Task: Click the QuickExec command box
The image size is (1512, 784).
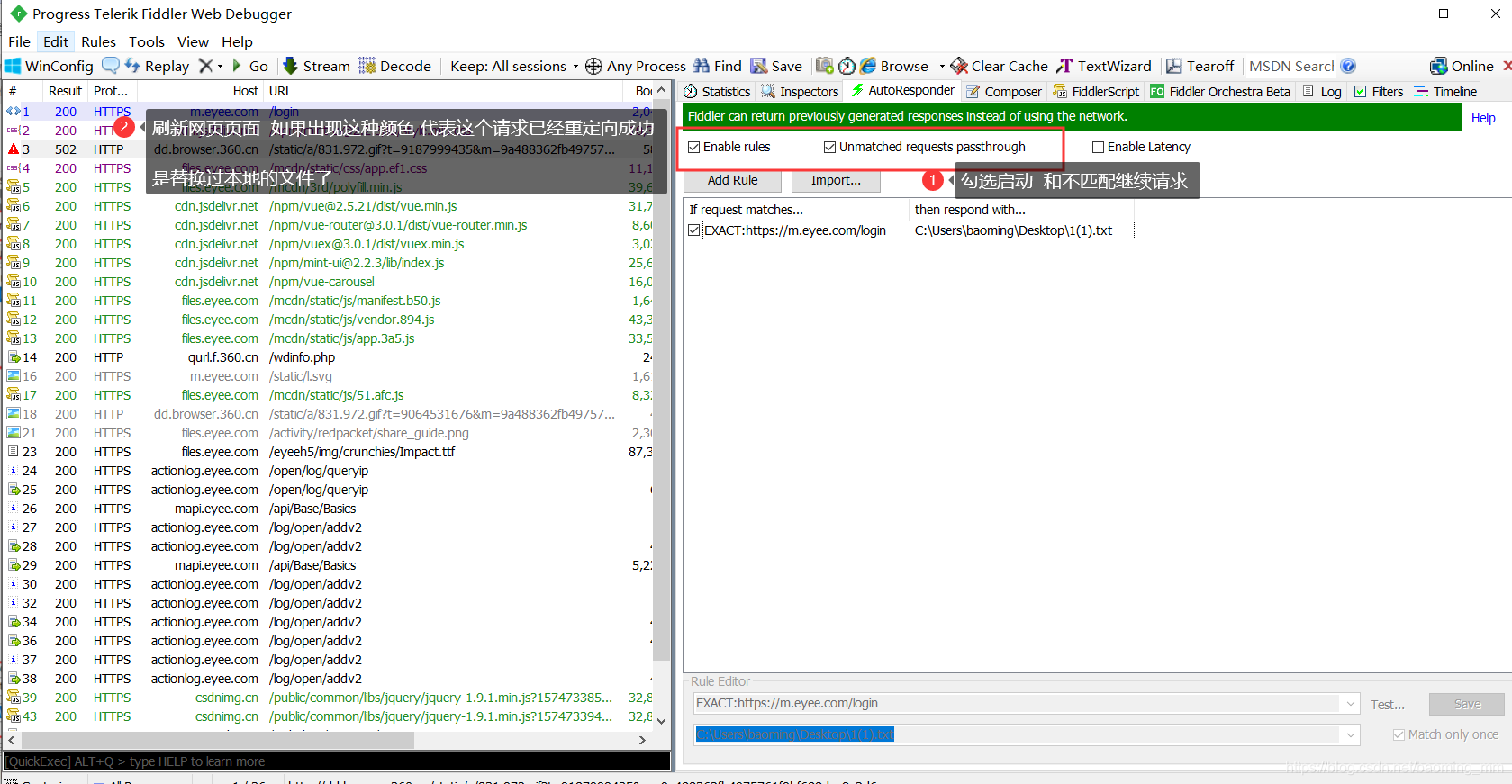Action: tap(336, 761)
